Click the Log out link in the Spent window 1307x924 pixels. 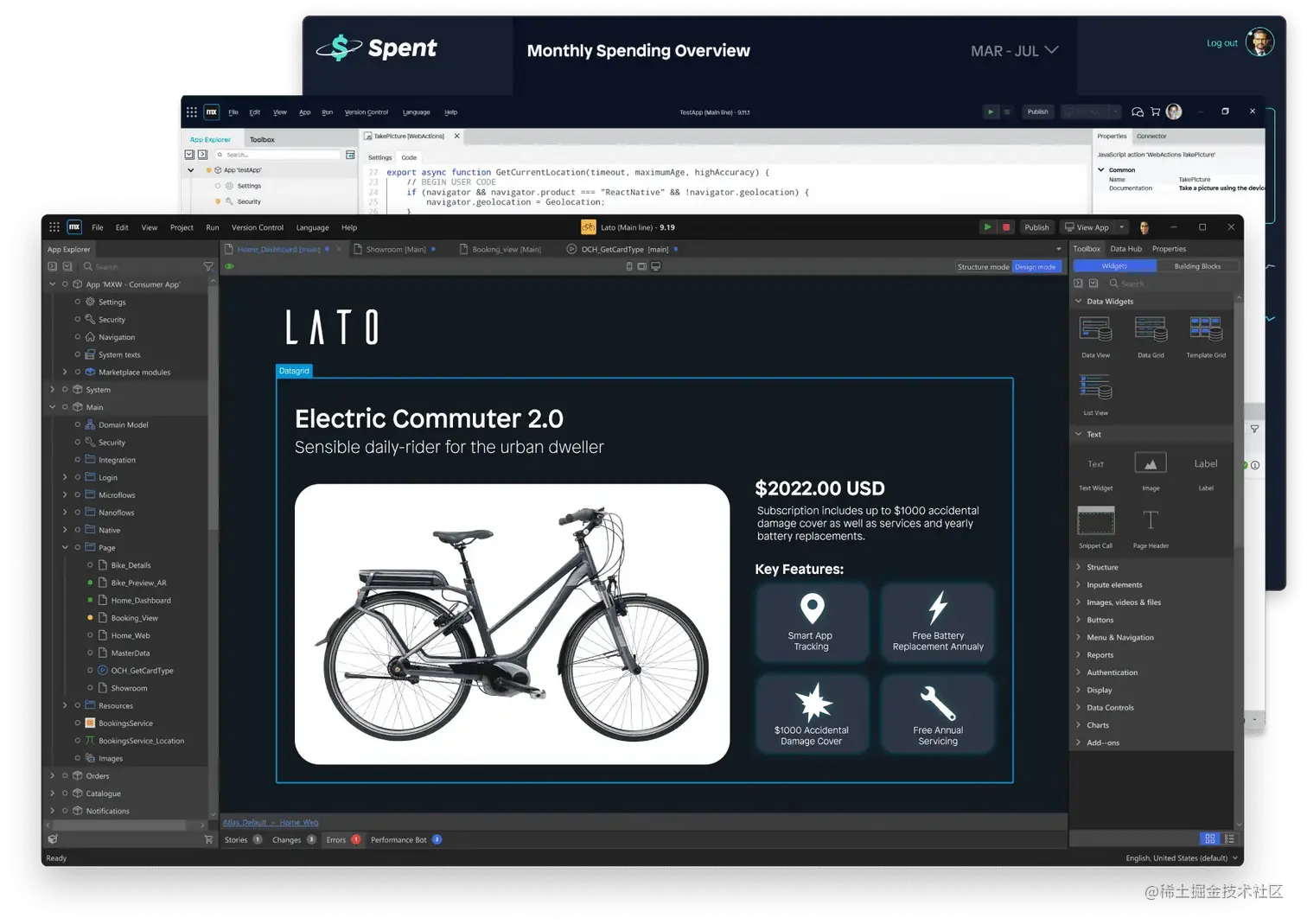click(1221, 43)
